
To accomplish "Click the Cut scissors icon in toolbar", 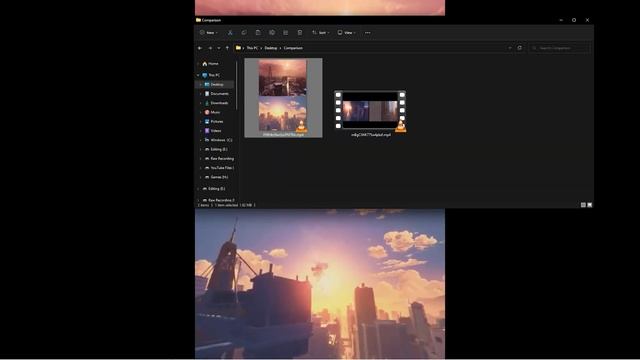I will (x=230, y=33).
